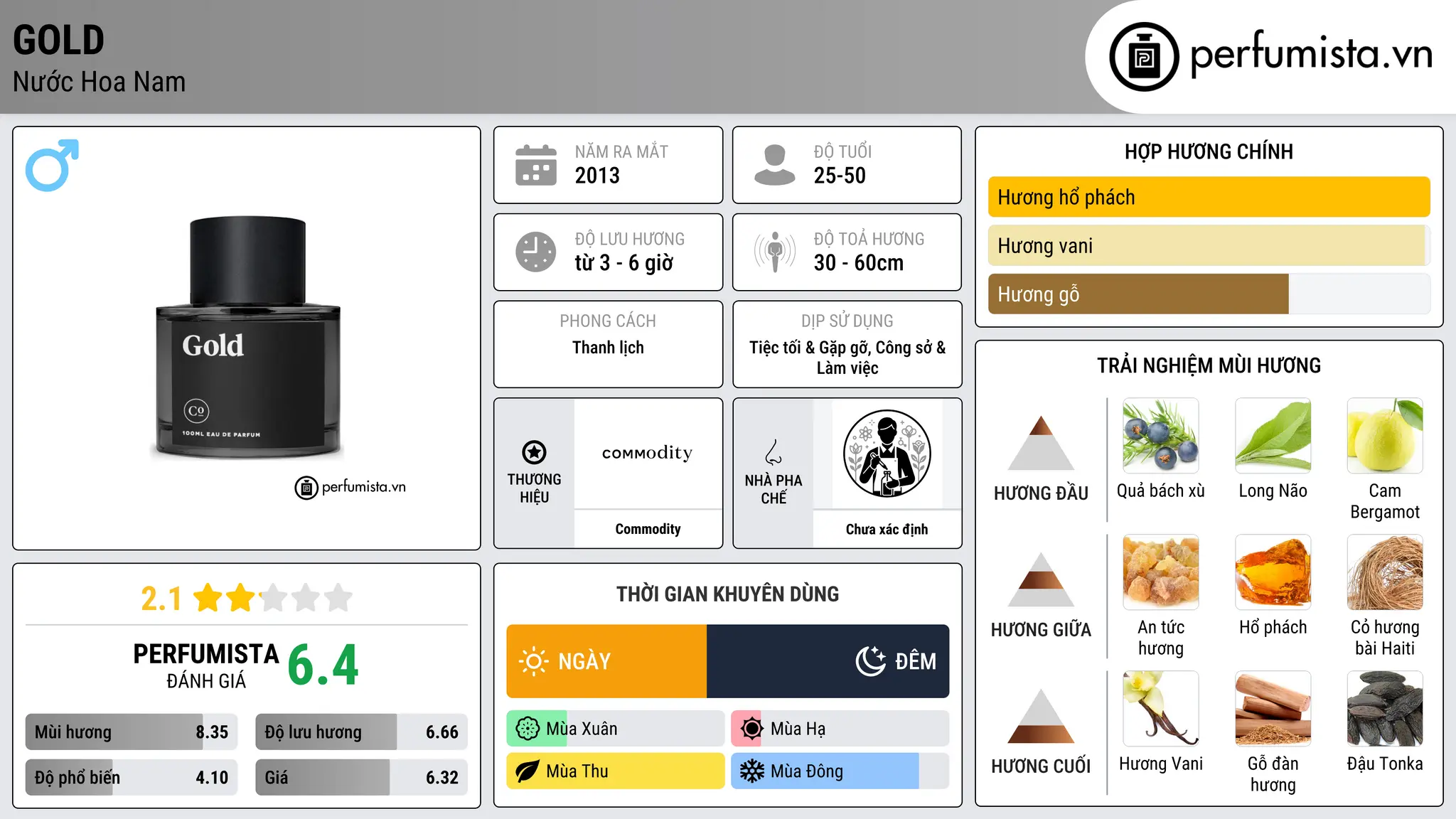Click the winter snowflake icon

[x=752, y=771]
